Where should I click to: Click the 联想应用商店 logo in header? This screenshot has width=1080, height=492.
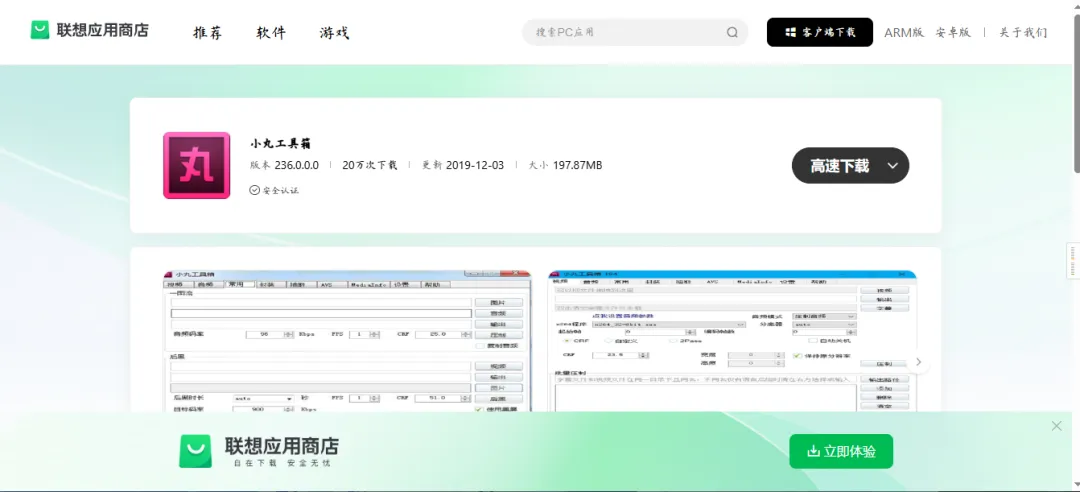[x=90, y=30]
